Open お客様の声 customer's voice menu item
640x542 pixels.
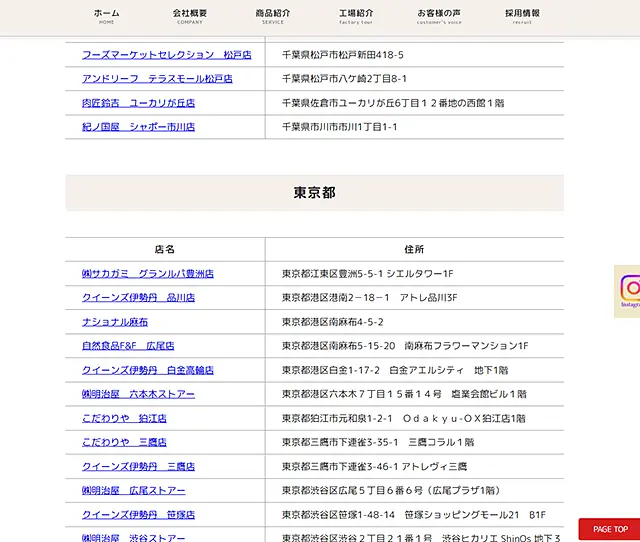[439, 16]
